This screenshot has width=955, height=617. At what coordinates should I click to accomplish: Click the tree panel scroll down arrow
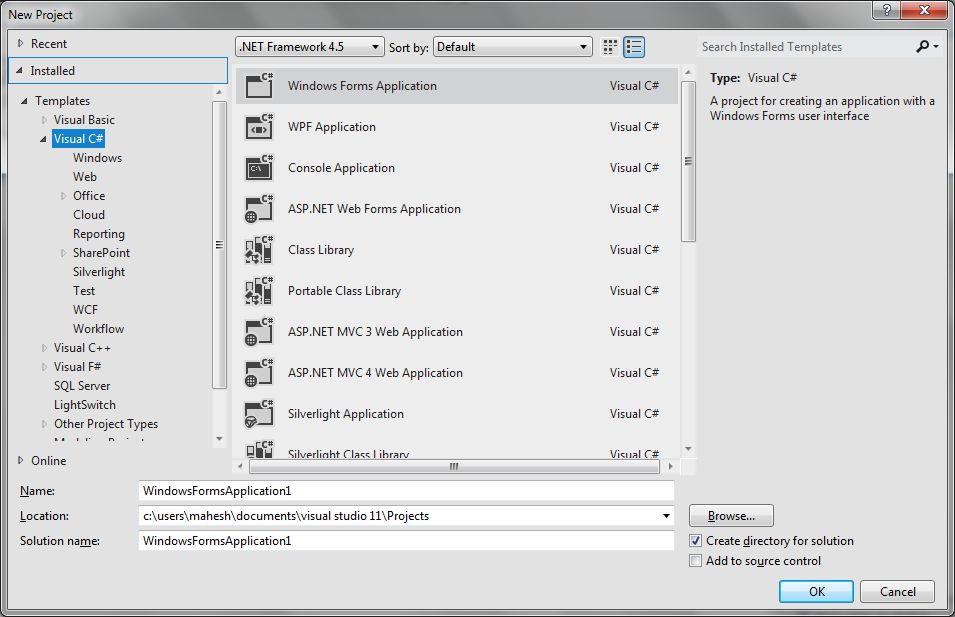point(219,439)
